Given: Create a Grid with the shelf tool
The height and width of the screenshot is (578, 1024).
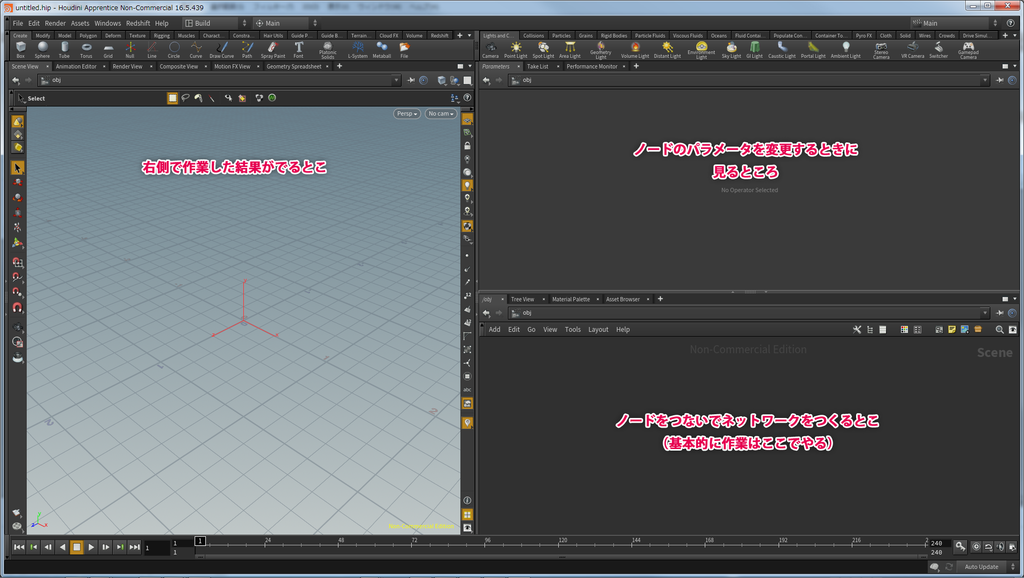Looking at the screenshot, I should (x=108, y=50).
